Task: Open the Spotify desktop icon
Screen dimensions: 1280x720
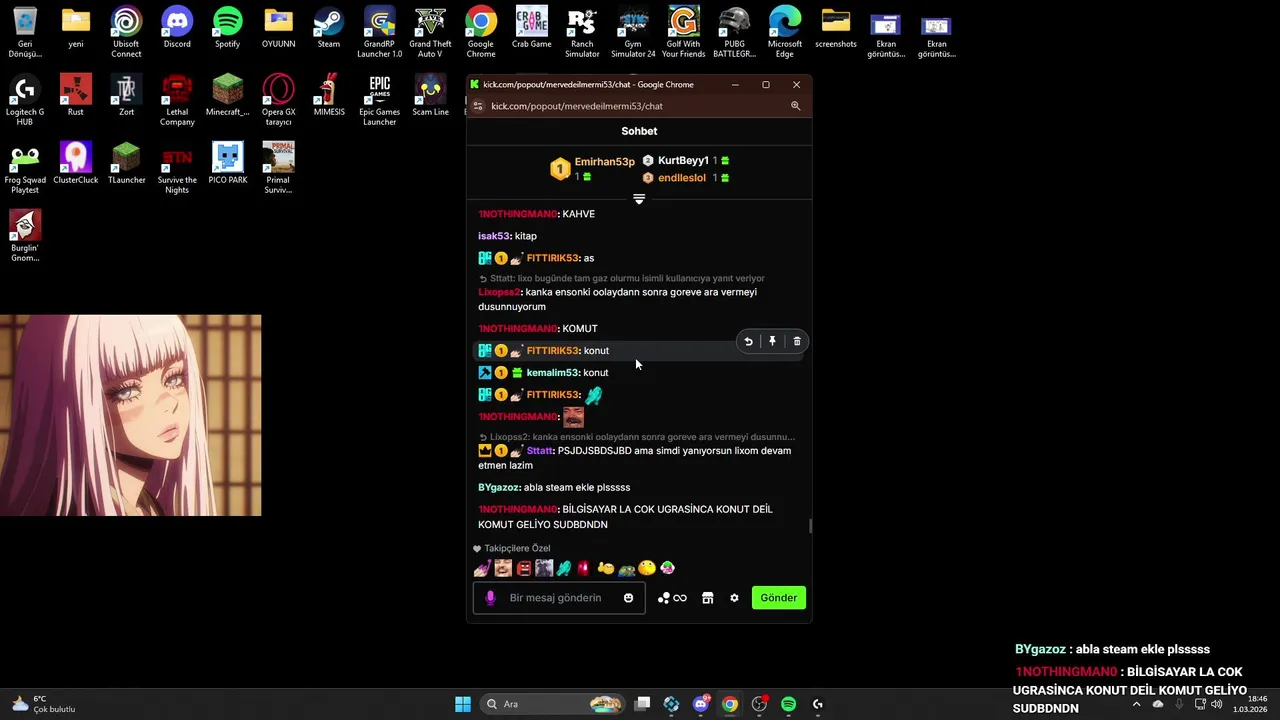Action: [x=228, y=28]
